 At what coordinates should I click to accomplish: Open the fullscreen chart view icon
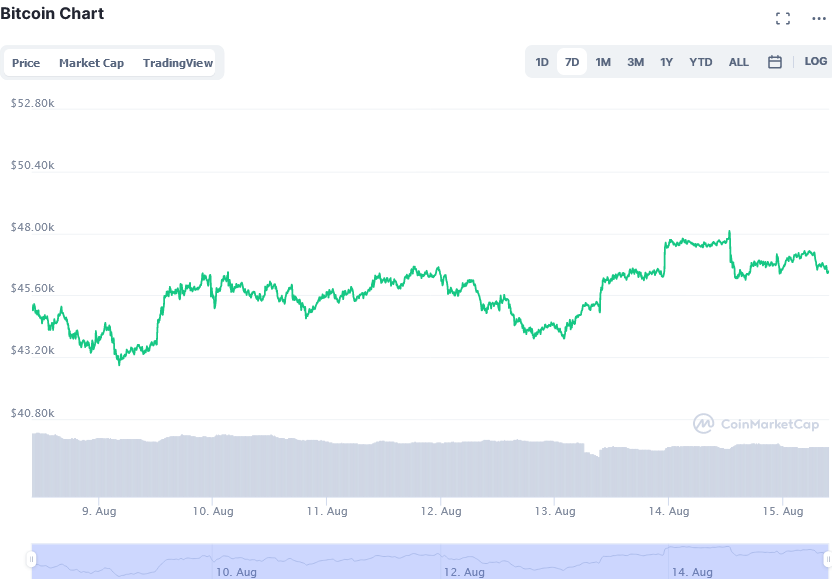click(783, 19)
